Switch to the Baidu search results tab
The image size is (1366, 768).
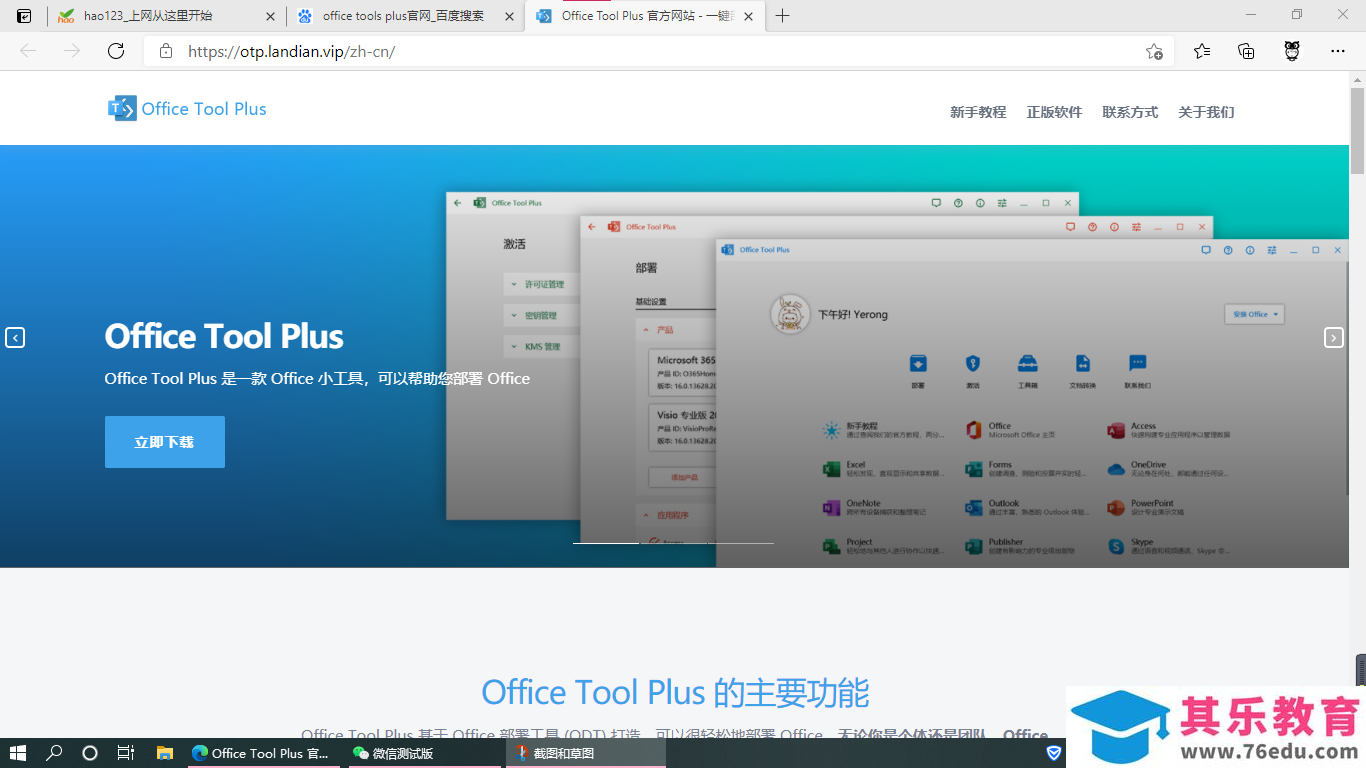(405, 16)
